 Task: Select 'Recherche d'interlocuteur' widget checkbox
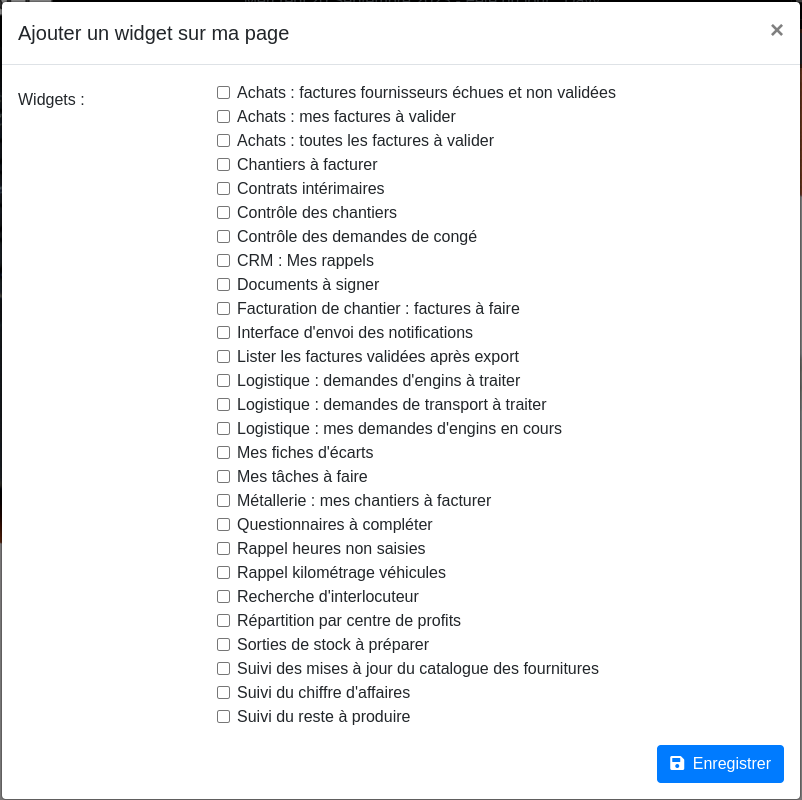[x=224, y=597]
